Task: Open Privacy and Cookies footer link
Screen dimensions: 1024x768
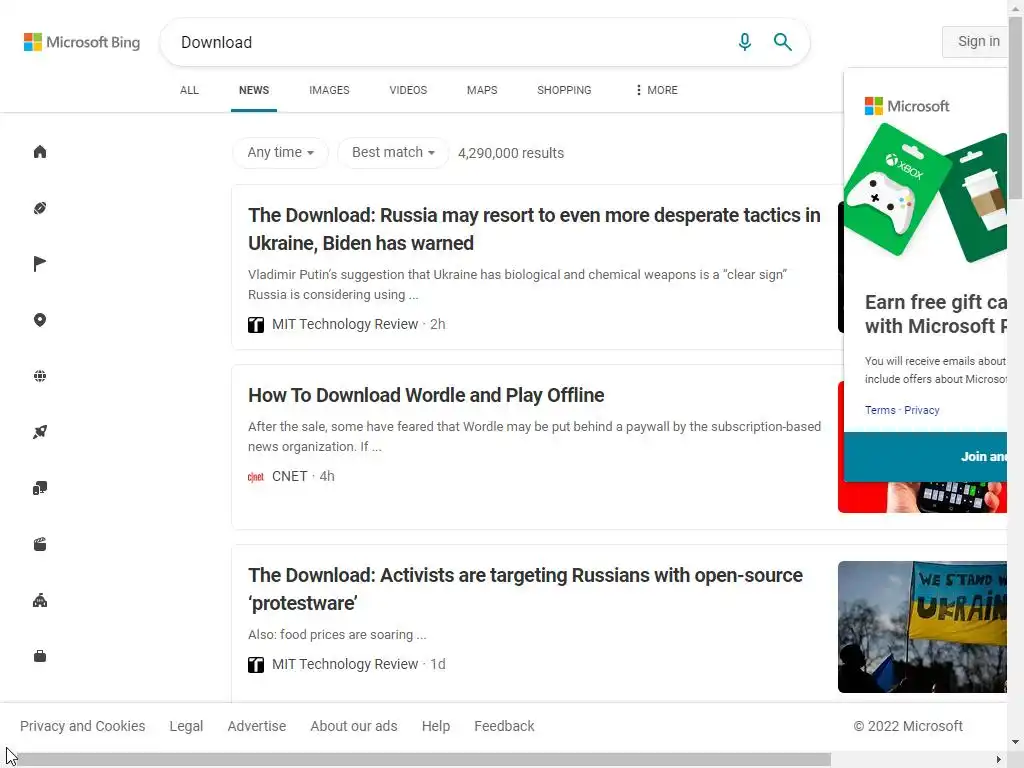Action: [x=82, y=726]
